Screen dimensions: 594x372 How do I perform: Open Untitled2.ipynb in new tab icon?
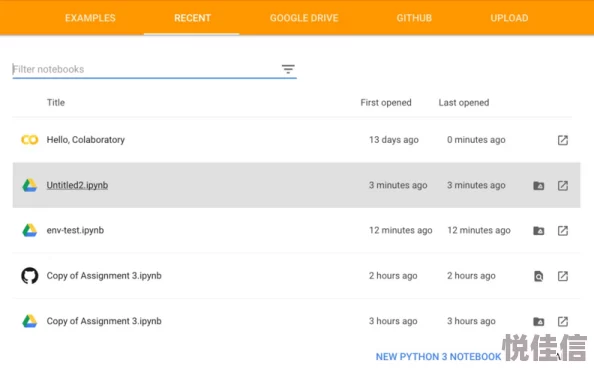563,185
